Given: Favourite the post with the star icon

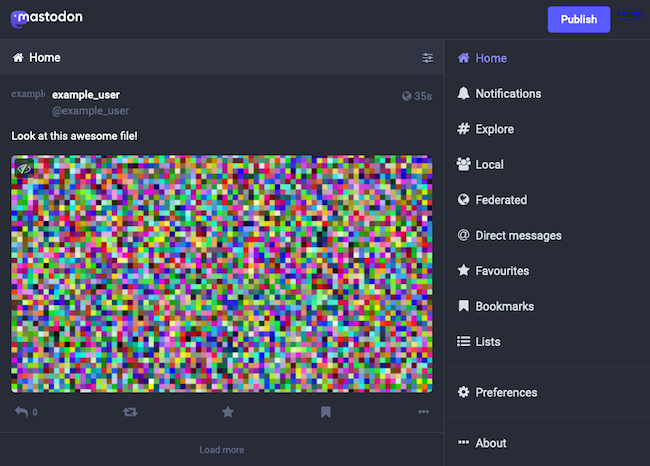Looking at the screenshot, I should (228, 411).
